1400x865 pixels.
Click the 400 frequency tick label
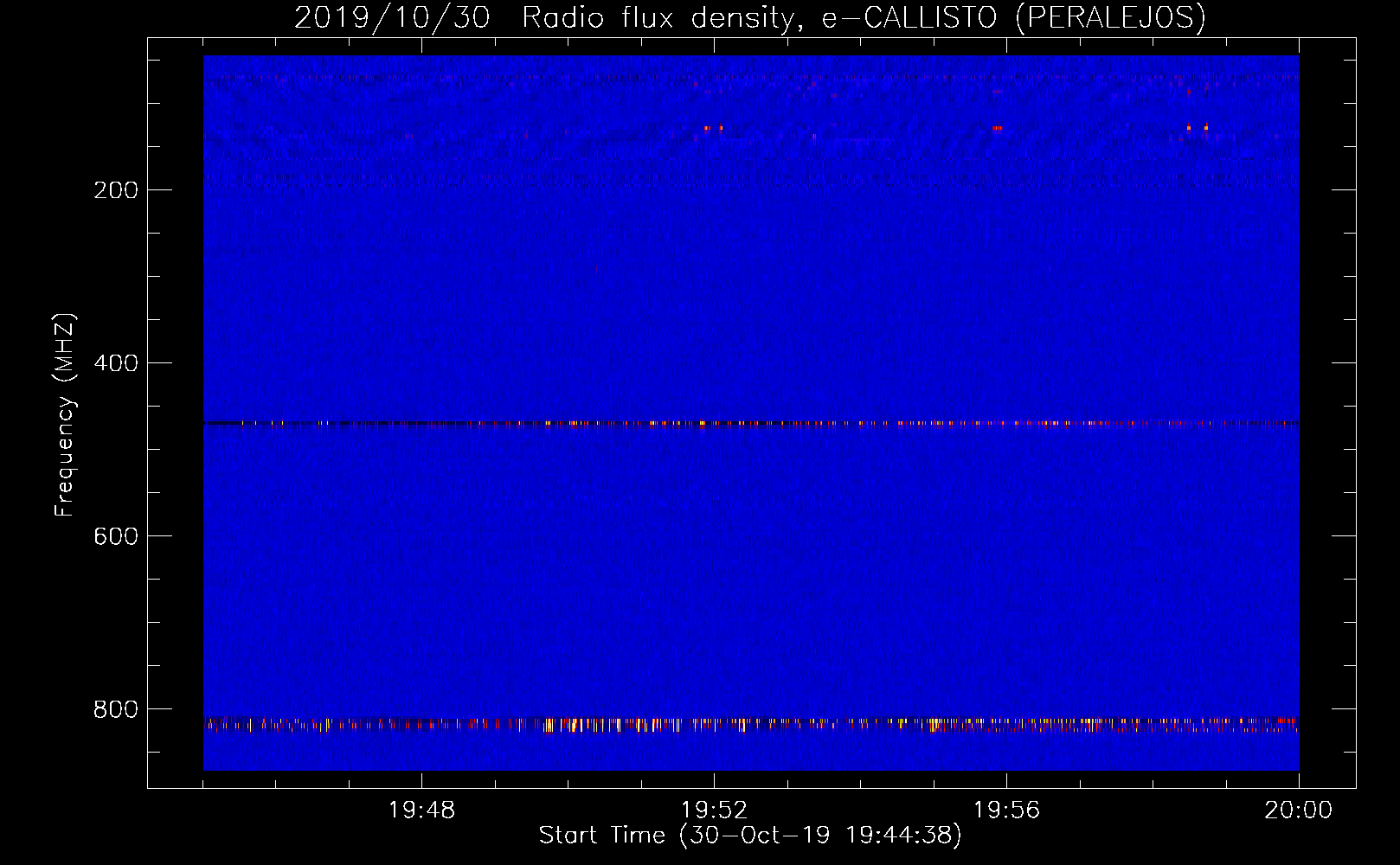pyautogui.click(x=116, y=363)
